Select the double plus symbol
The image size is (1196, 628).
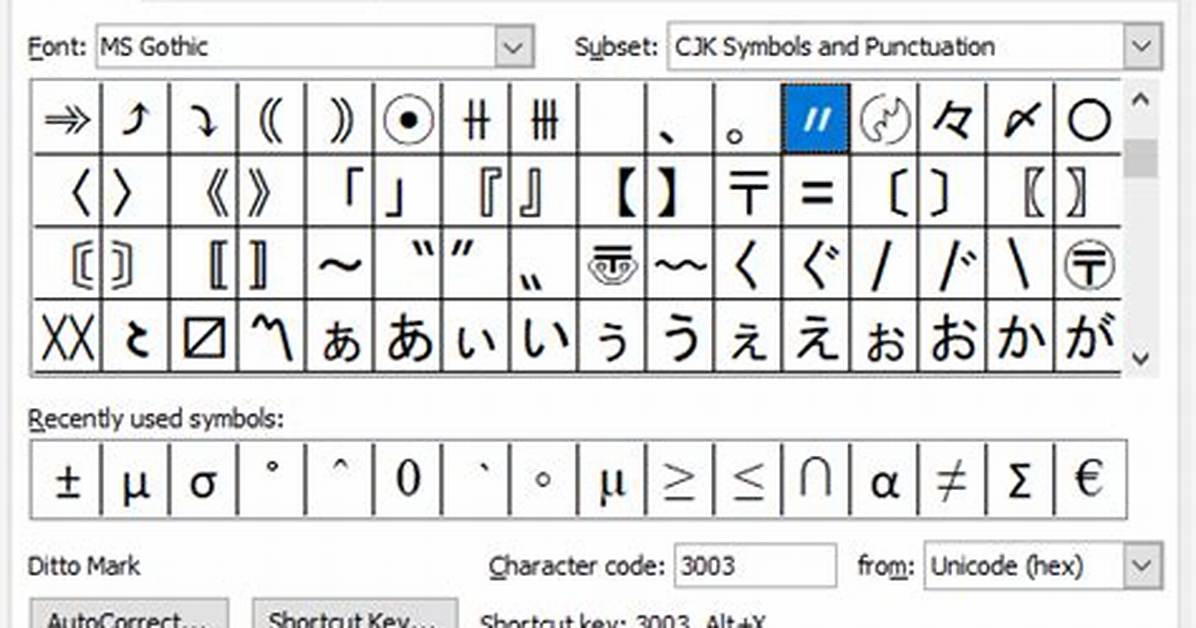click(476, 120)
